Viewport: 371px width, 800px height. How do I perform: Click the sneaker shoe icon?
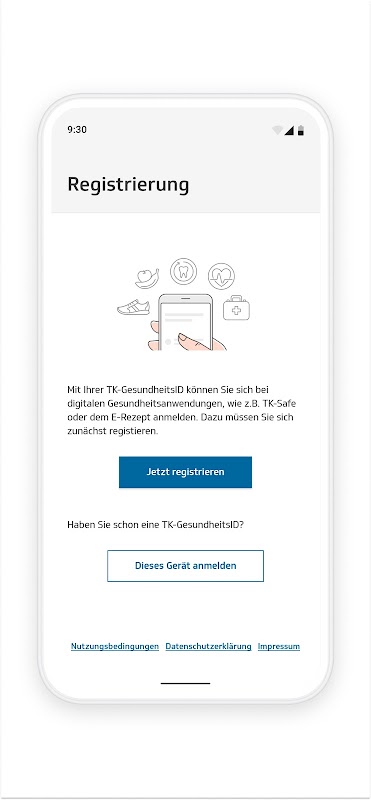pyautogui.click(x=134, y=307)
